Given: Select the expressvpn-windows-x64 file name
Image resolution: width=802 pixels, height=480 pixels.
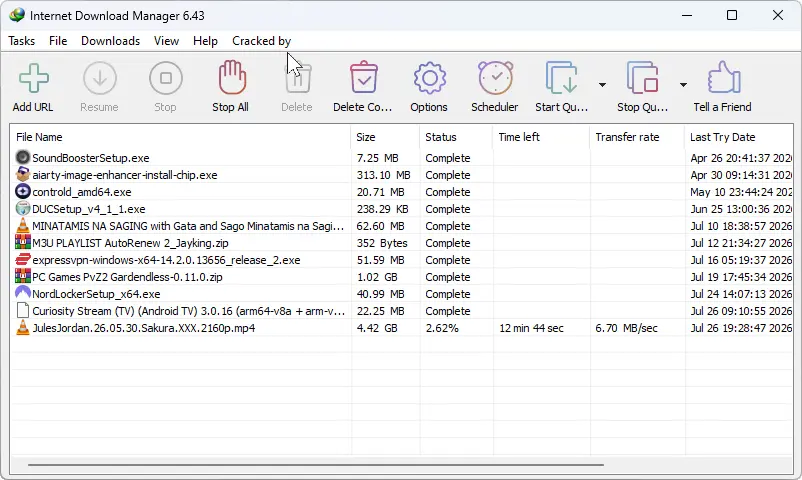Looking at the screenshot, I should pos(166,260).
